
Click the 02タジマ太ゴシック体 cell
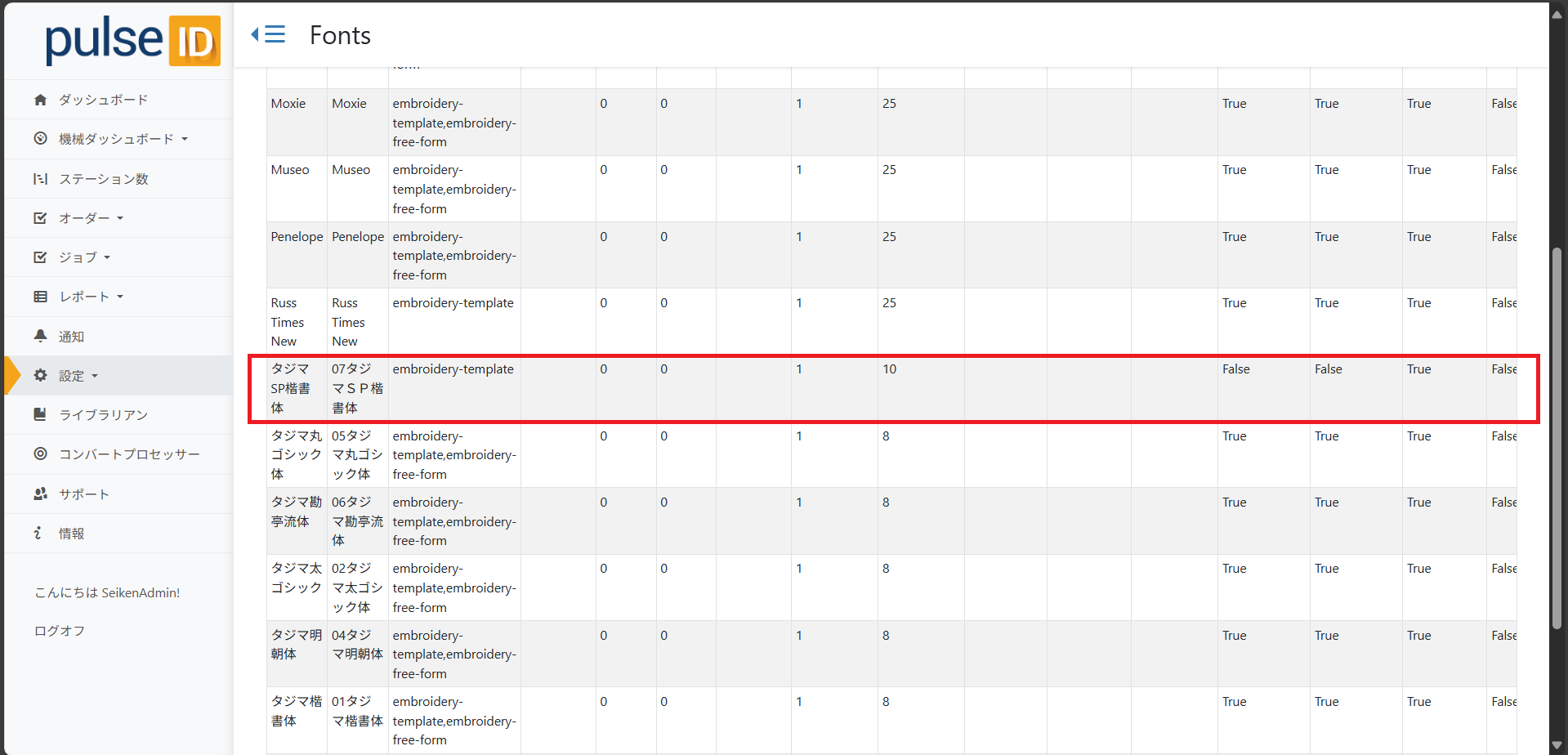pos(358,587)
